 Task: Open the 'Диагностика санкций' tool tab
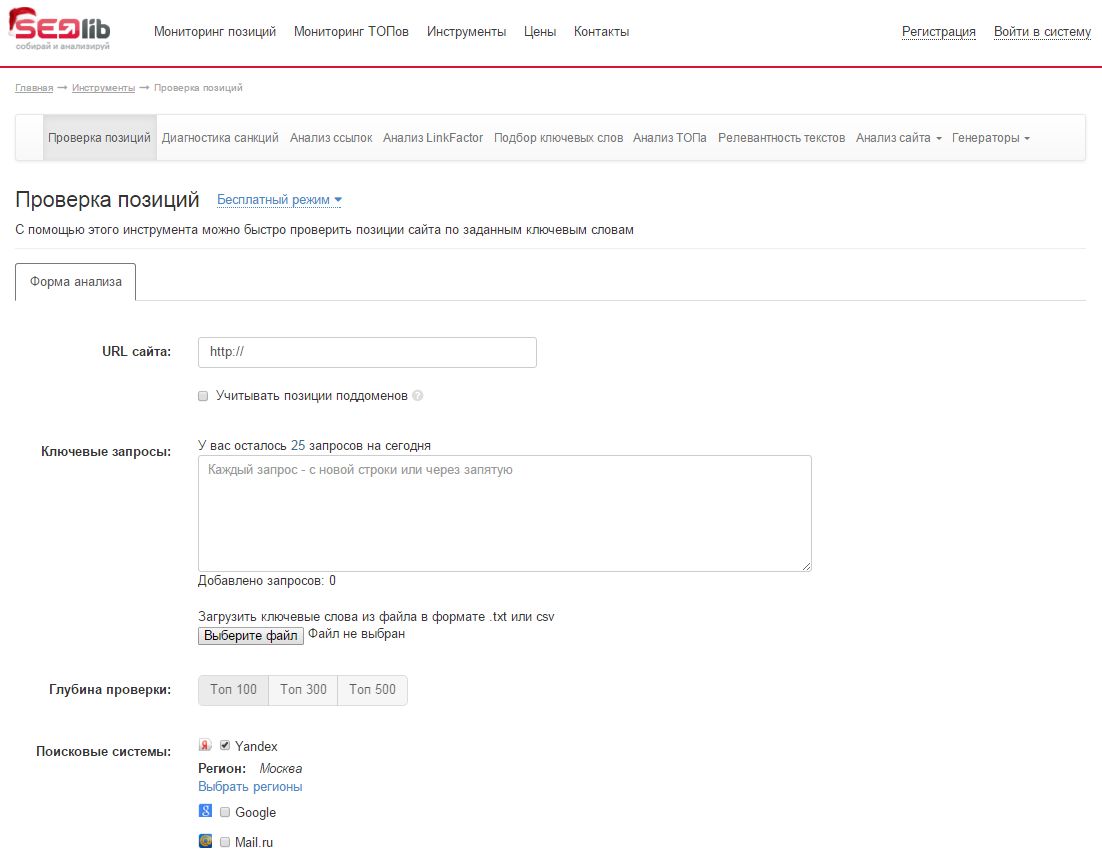tap(220, 138)
